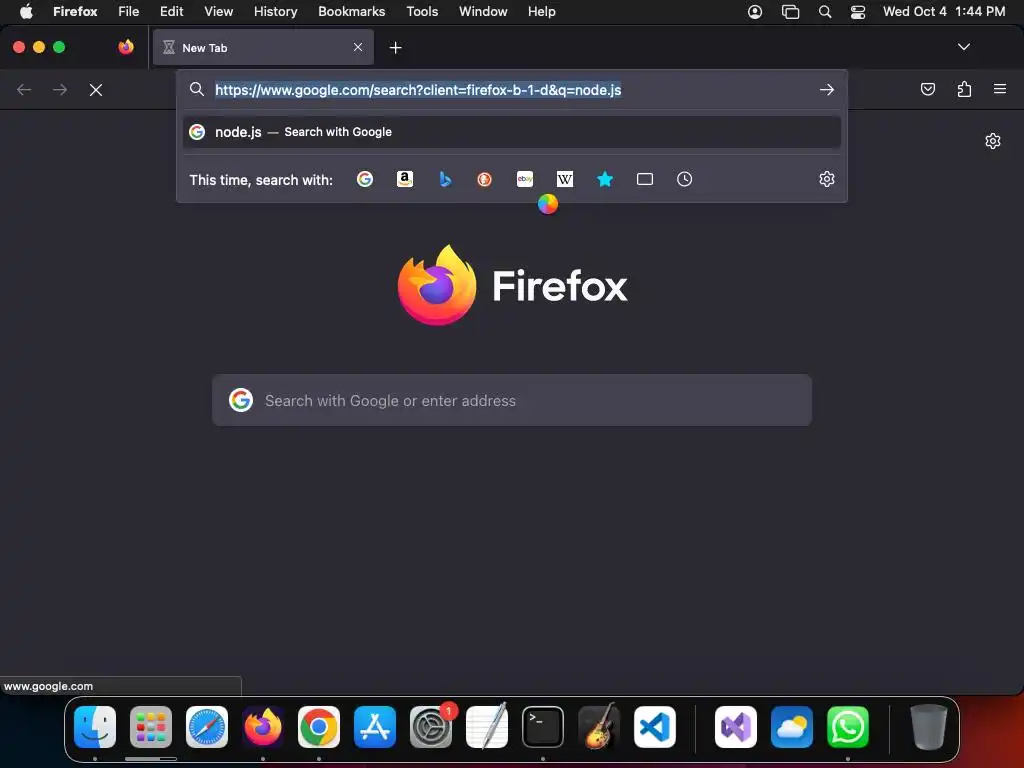Open the Trash from the Dock
The height and width of the screenshot is (768, 1024).
tap(928, 727)
